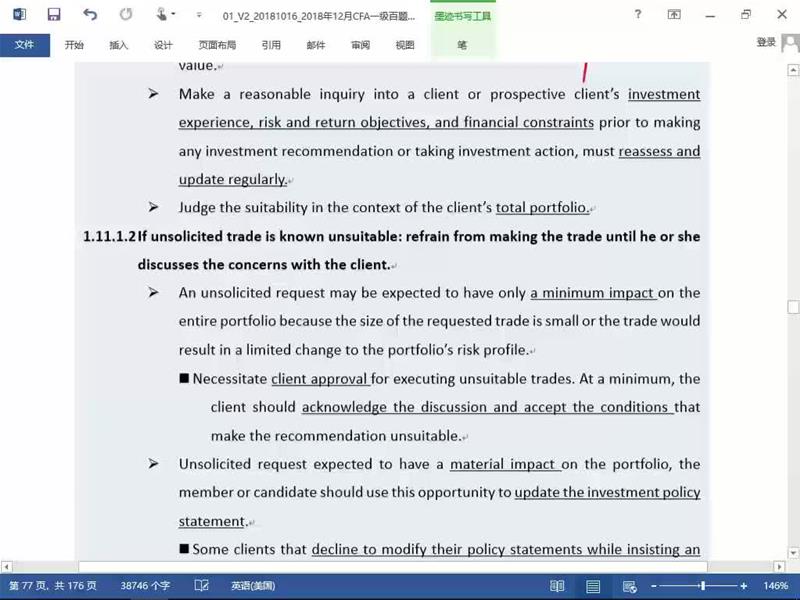The height and width of the screenshot is (600, 800).
Task: Click text 'make the recommendation unsuitable.'
Action: tap(336, 436)
